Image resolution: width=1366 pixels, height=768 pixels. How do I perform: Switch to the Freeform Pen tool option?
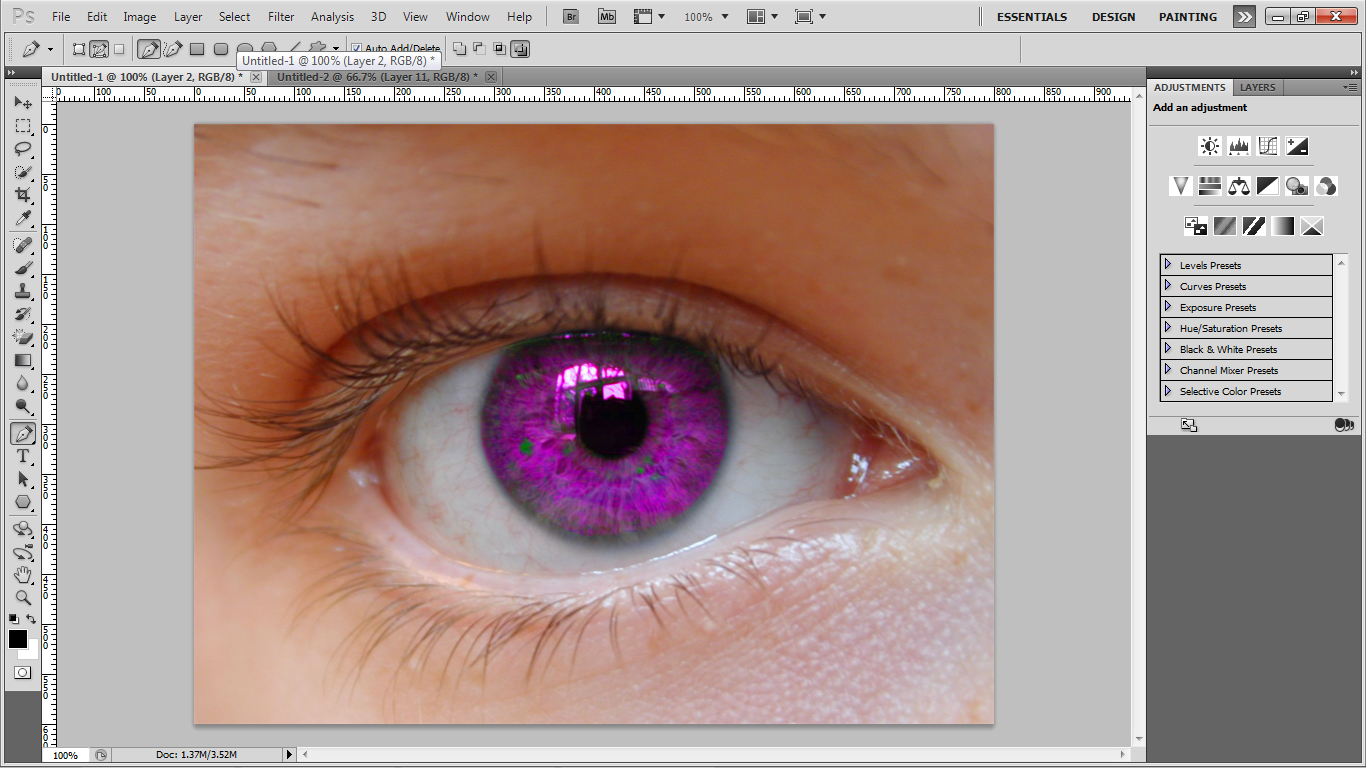coord(173,49)
